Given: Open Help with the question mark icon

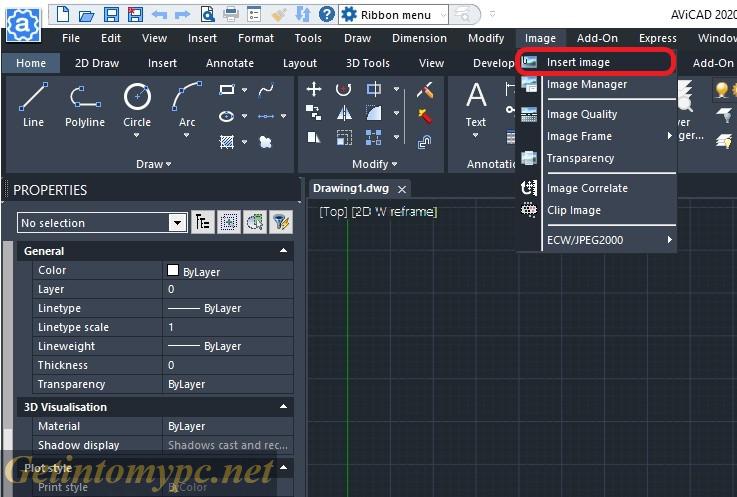Looking at the screenshot, I should (327, 15).
